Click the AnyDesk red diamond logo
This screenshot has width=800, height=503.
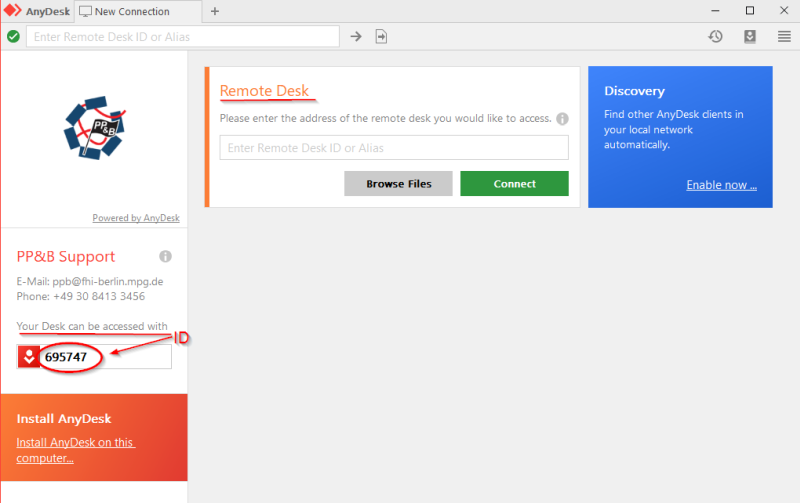[13, 11]
